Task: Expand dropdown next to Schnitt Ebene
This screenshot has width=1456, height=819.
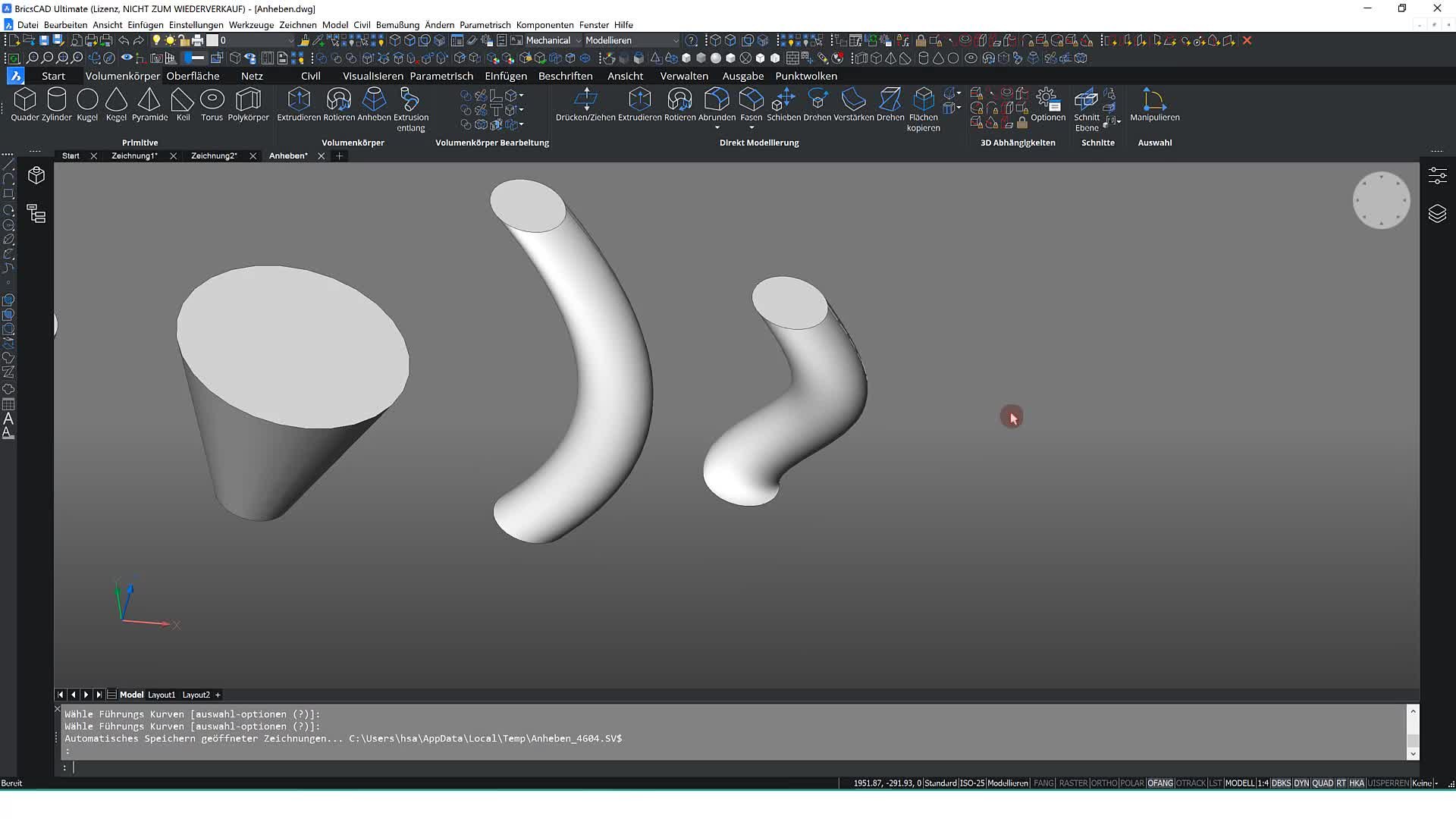Action: [1119, 121]
